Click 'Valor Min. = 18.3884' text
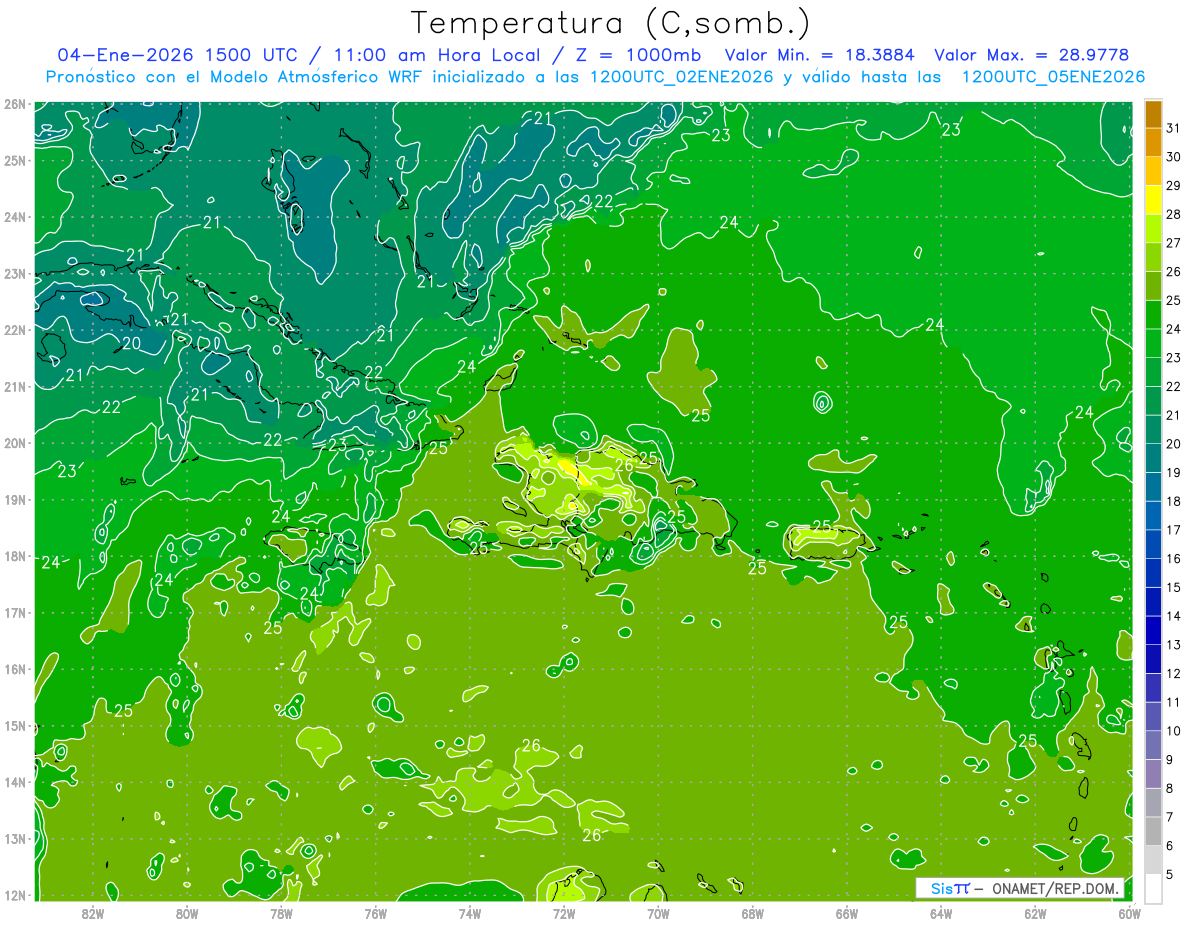Viewport: 1200px width, 927px height. 820,55
